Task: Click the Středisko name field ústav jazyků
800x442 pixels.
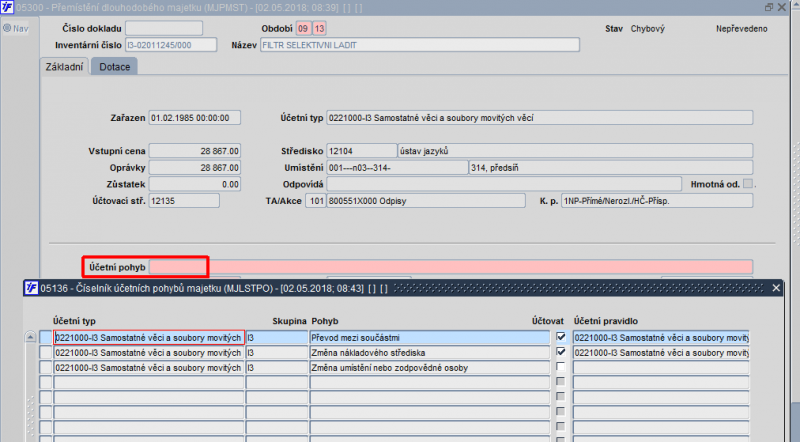Action: 575,151
